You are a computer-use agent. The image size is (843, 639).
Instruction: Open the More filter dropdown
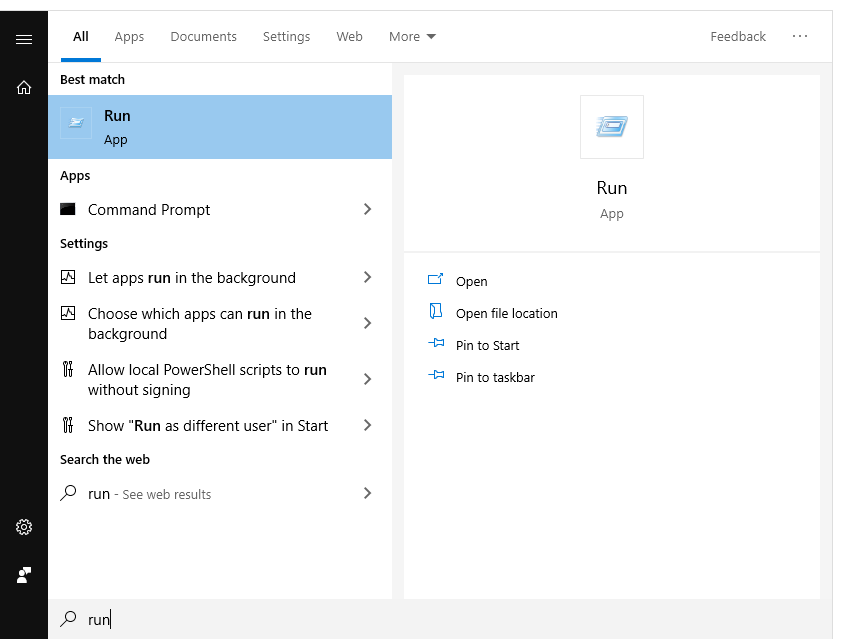point(412,37)
